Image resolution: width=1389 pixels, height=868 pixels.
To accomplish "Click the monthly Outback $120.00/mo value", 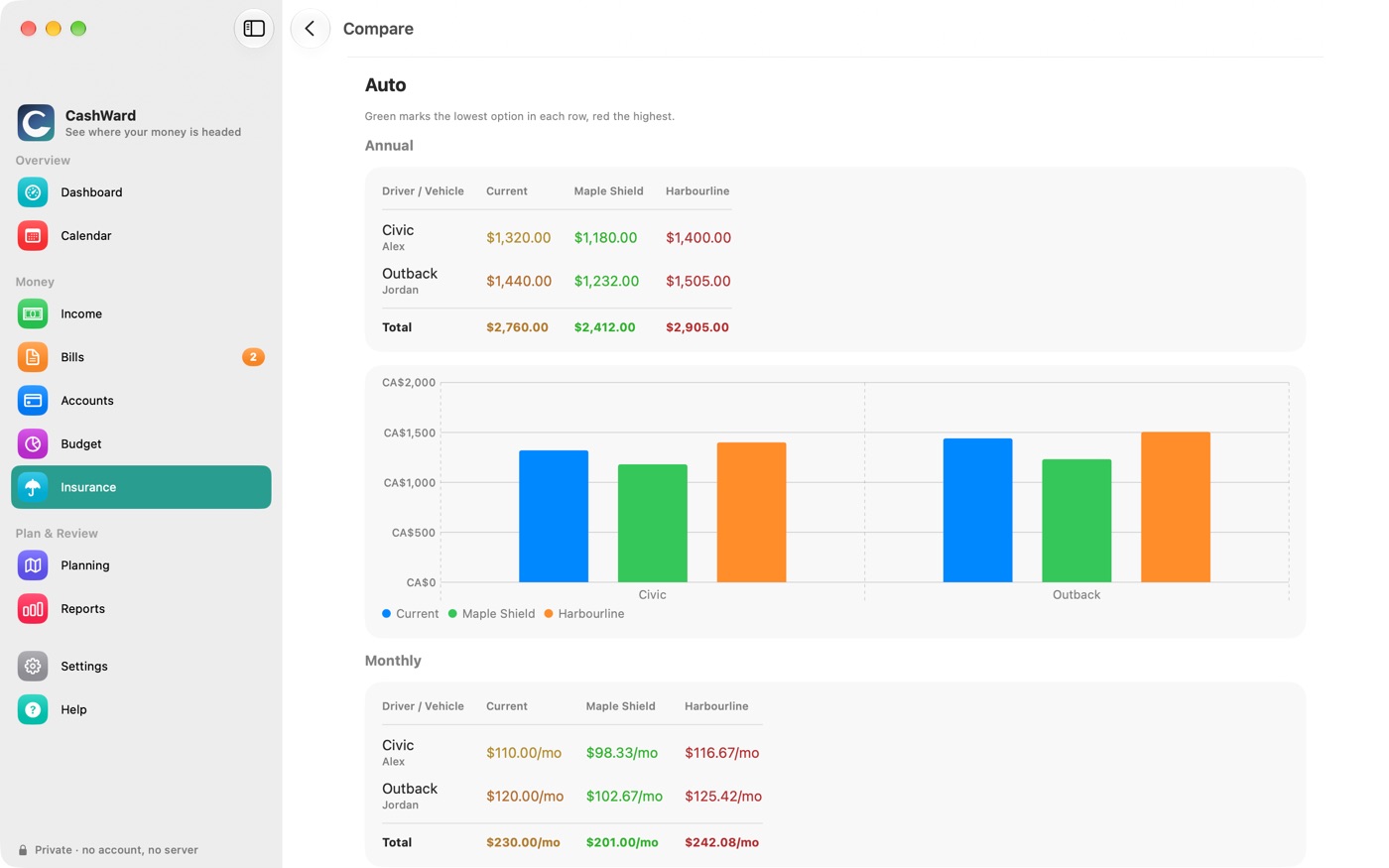I will pos(525,797).
